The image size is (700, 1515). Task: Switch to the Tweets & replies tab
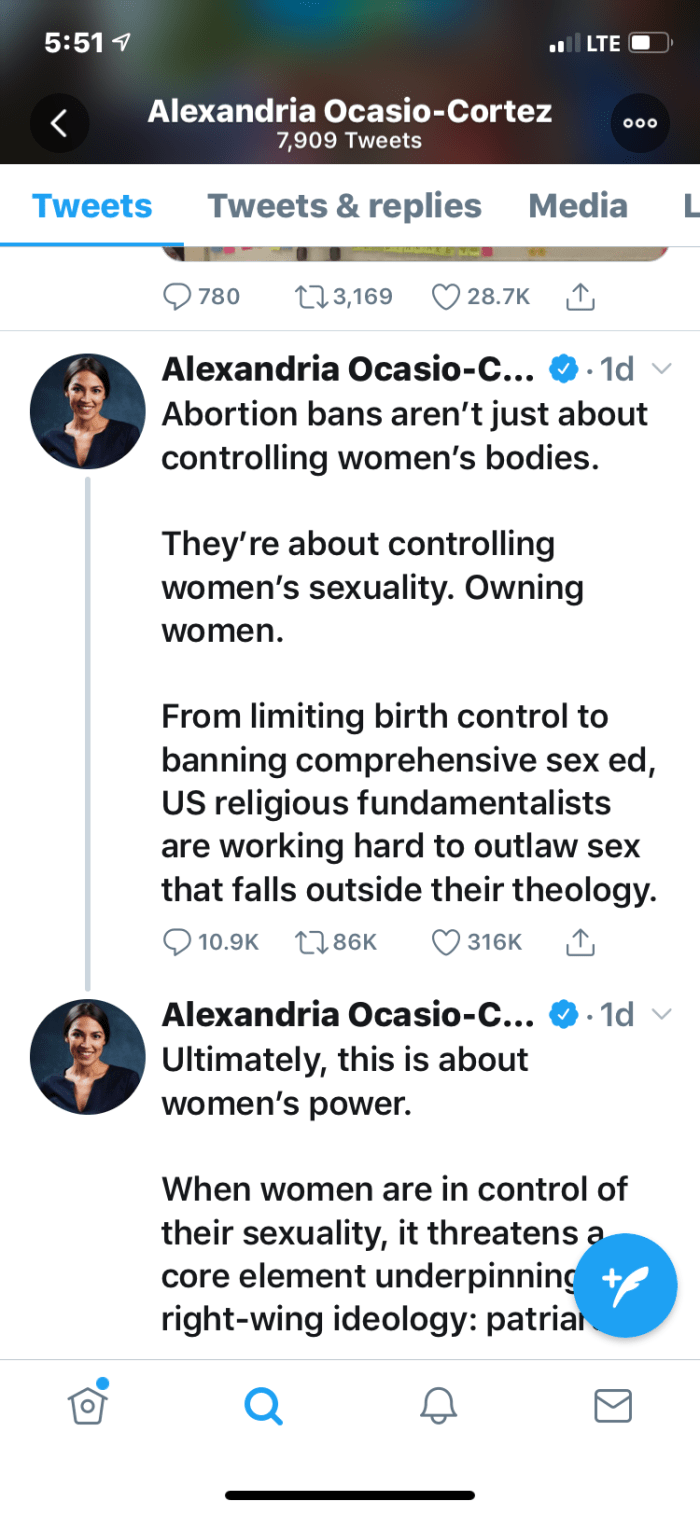point(344,206)
